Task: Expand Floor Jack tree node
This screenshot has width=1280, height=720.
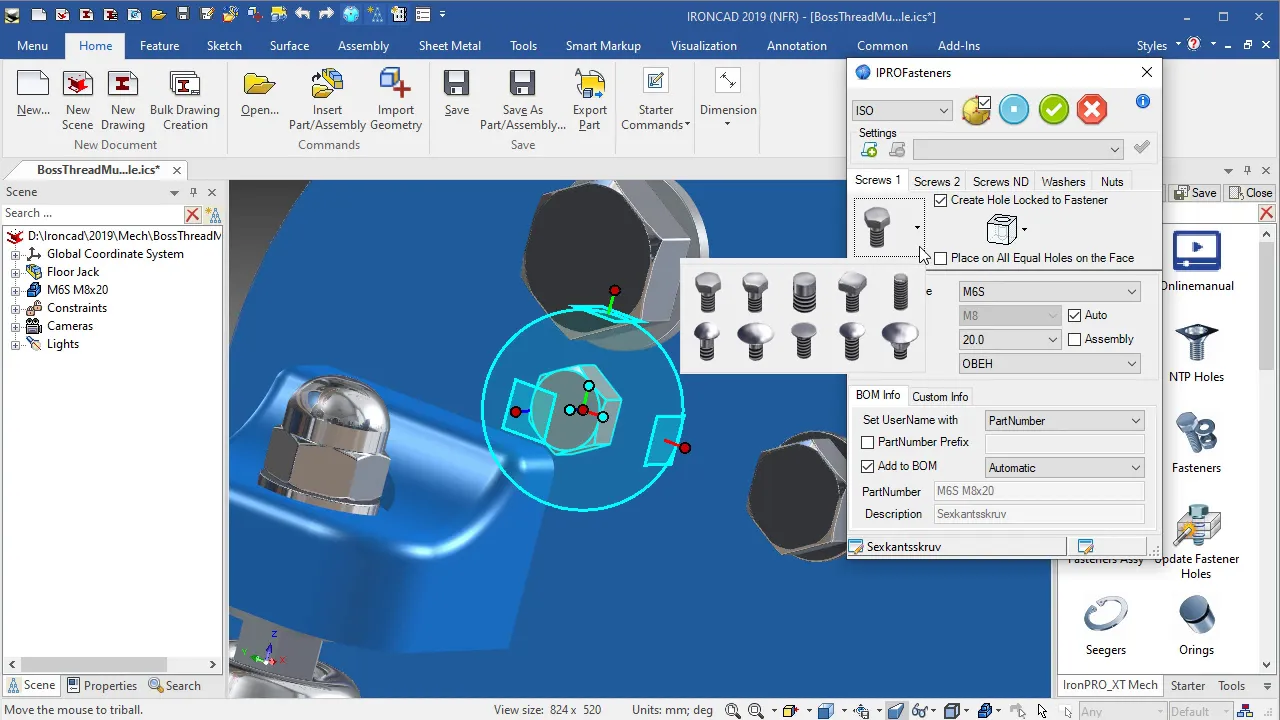Action: 16,272
